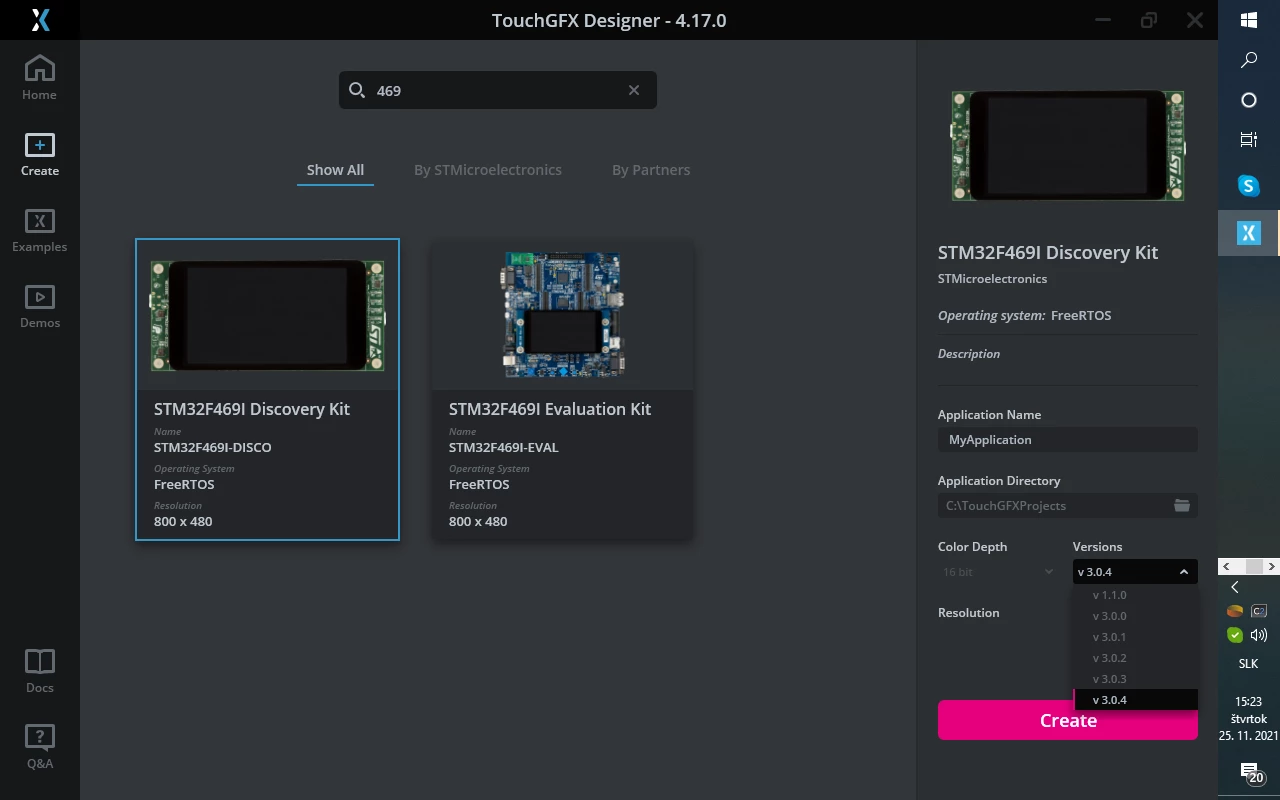Image resolution: width=1280 pixels, height=800 pixels.
Task: Switch to the By Partners tab
Action: coord(651,170)
